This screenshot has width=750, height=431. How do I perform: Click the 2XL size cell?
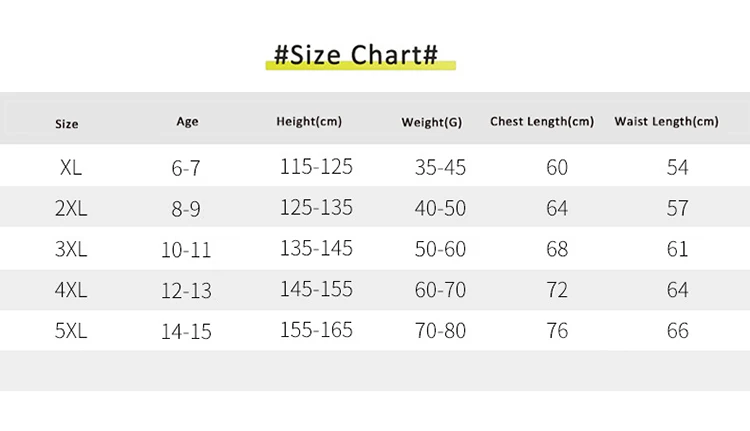(71, 208)
